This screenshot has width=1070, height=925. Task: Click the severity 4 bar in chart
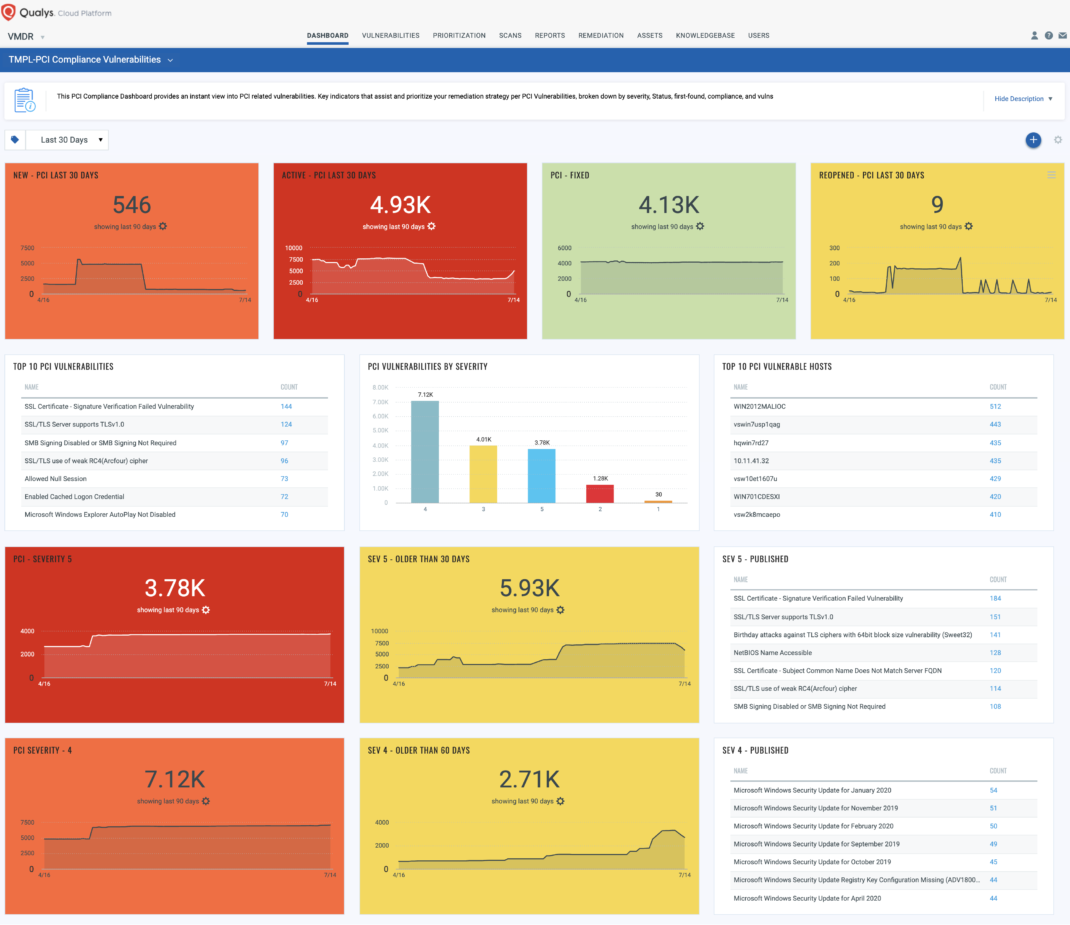424,452
